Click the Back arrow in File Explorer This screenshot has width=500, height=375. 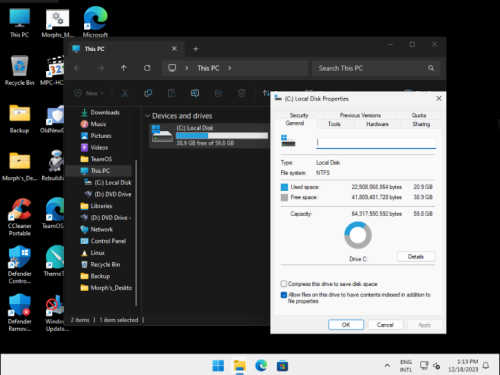tap(77, 68)
